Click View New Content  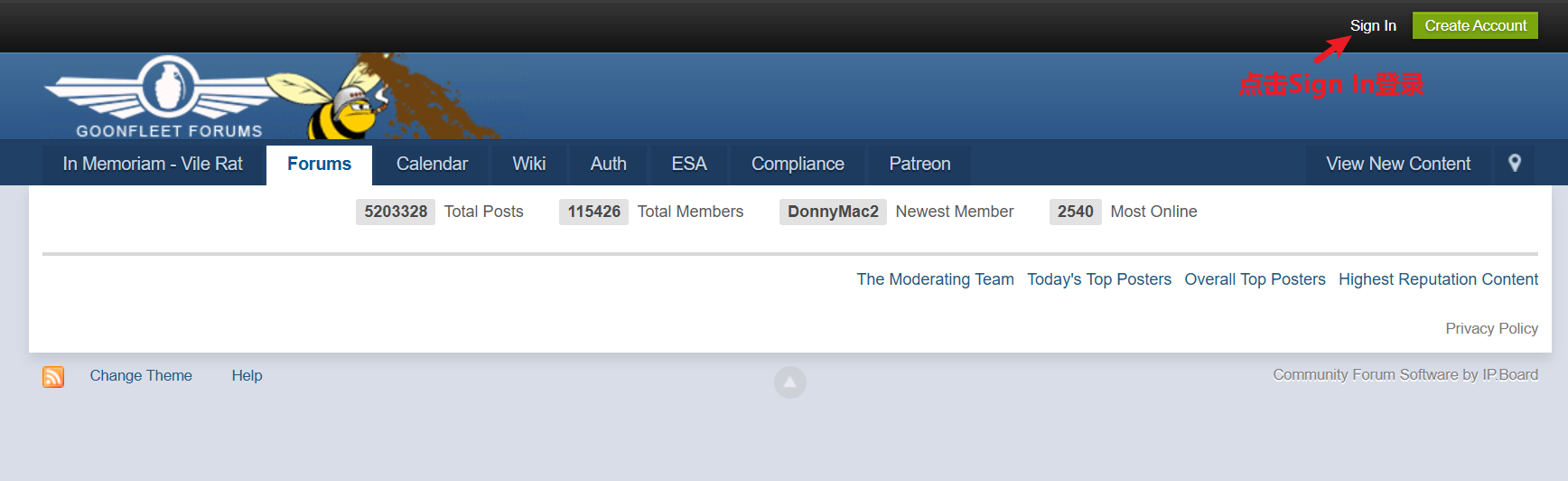coord(1397,164)
